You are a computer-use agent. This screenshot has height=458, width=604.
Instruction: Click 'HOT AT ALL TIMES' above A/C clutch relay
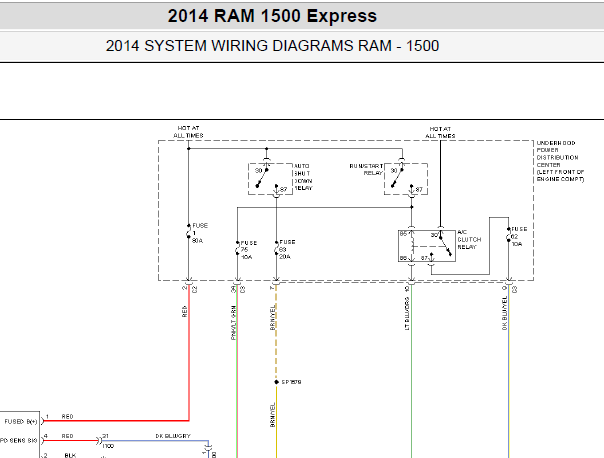click(440, 133)
